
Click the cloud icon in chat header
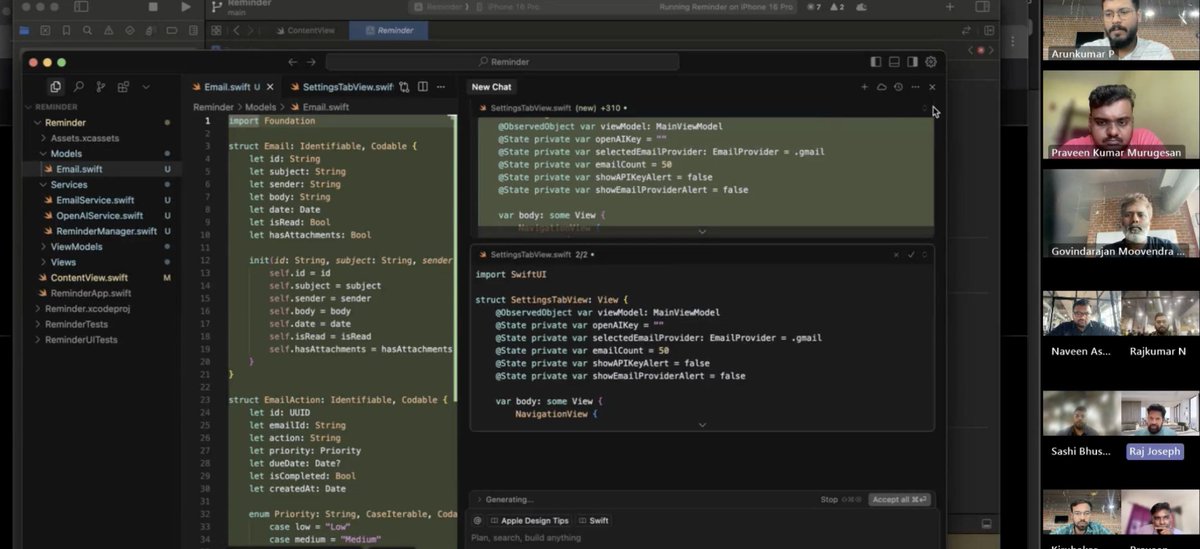coord(882,87)
